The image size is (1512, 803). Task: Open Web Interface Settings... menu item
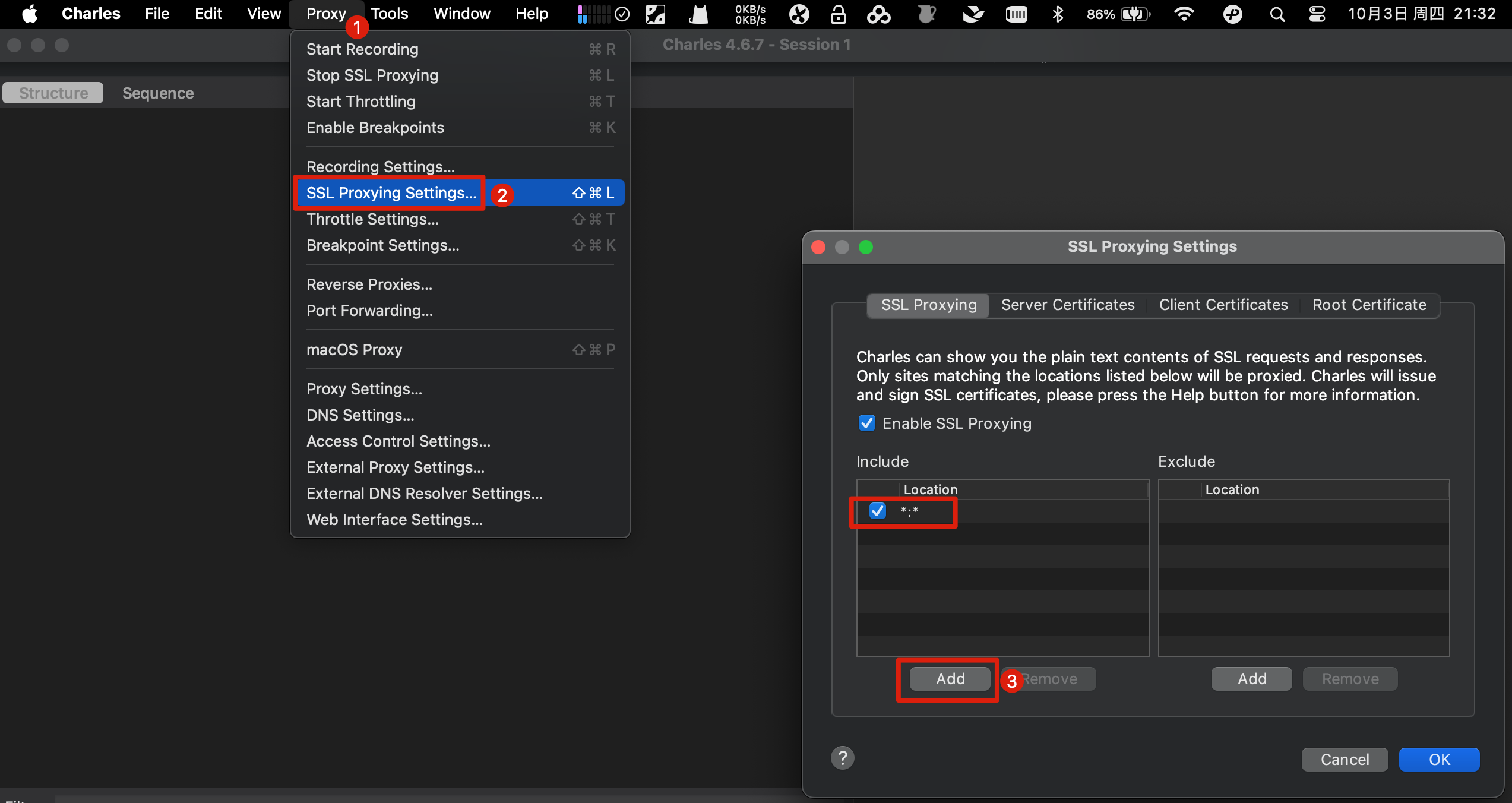(460, 520)
